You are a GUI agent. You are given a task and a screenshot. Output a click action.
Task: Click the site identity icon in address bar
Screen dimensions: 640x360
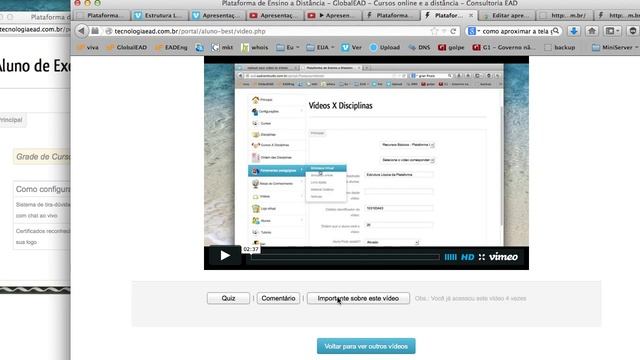[108, 31]
